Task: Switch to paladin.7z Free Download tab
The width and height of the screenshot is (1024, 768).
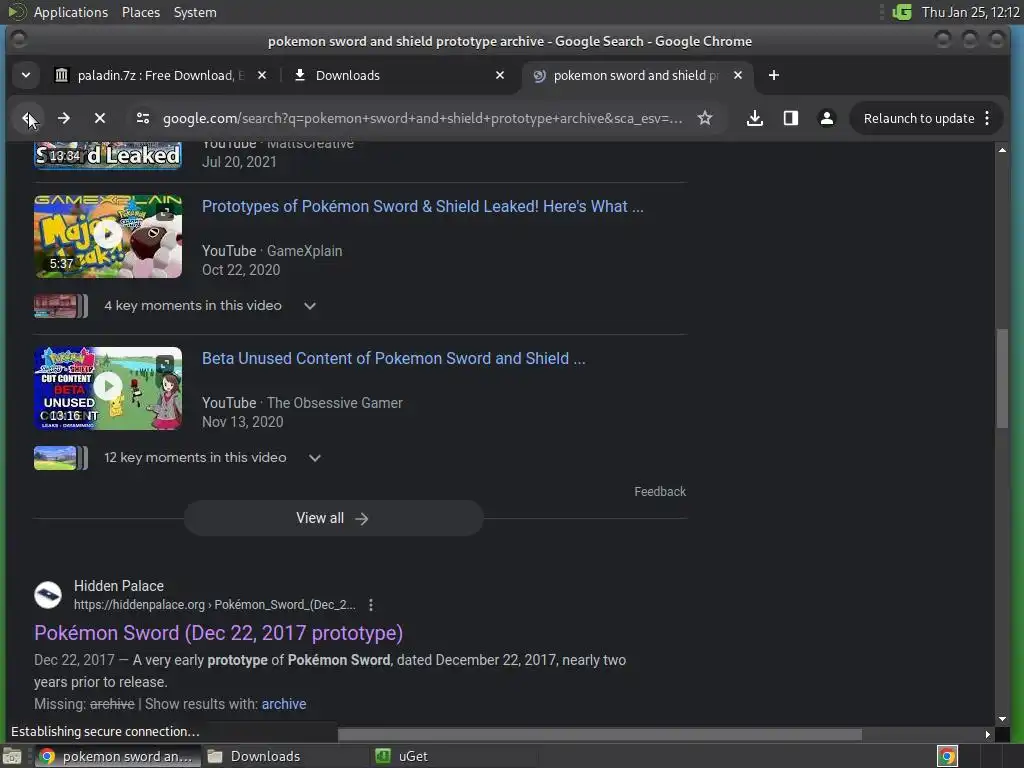Action: (160, 75)
